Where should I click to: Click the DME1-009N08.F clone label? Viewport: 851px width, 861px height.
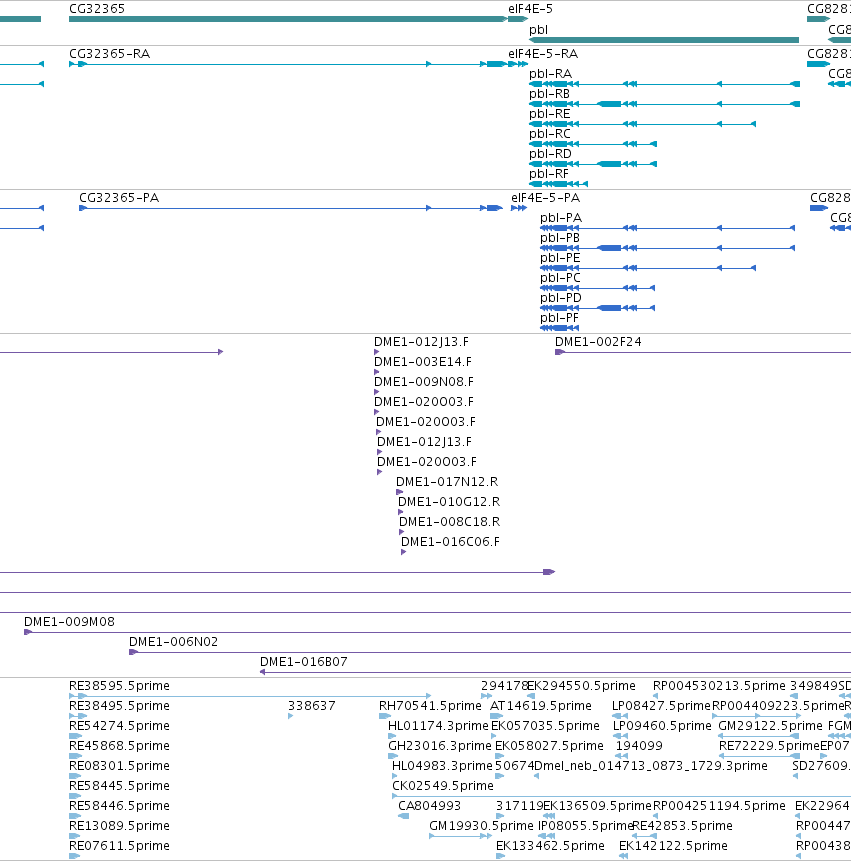[423, 382]
